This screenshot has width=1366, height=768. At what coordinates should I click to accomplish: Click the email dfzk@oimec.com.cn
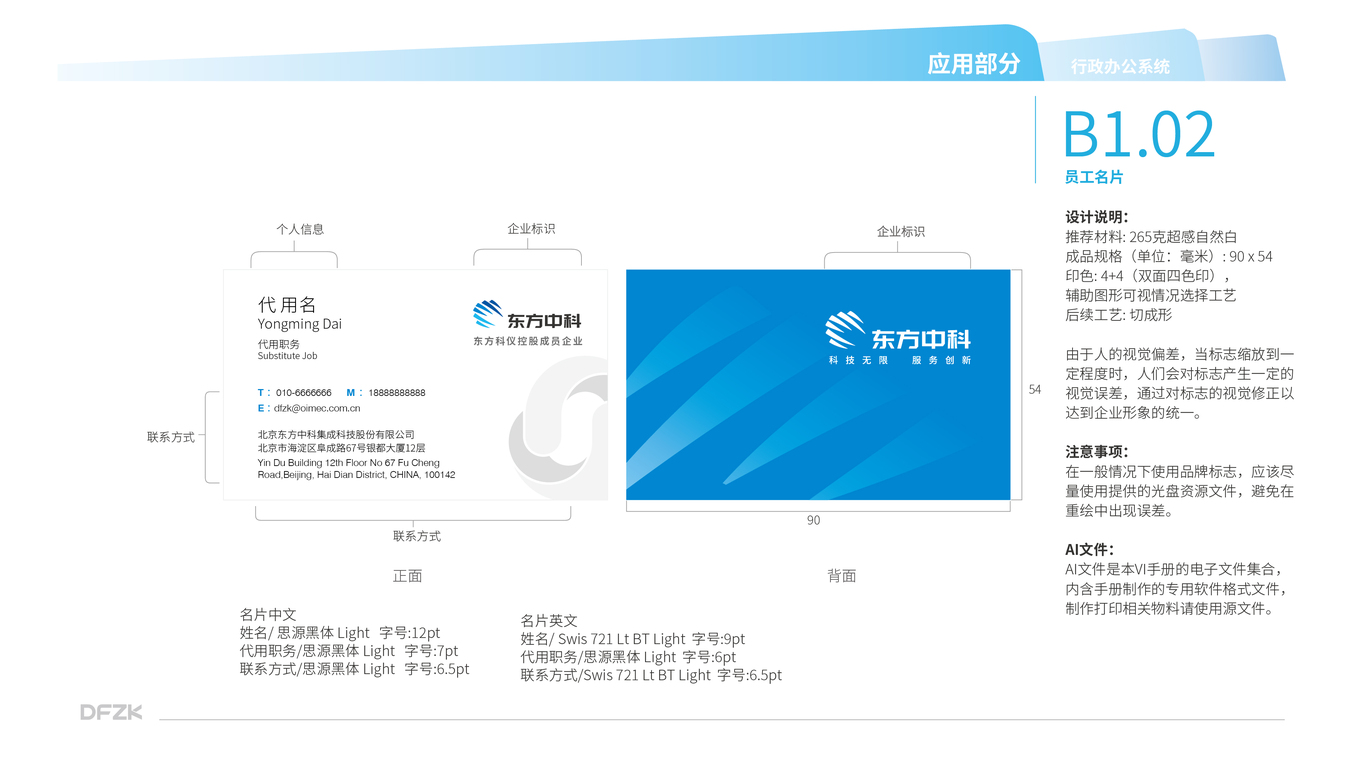(317, 408)
